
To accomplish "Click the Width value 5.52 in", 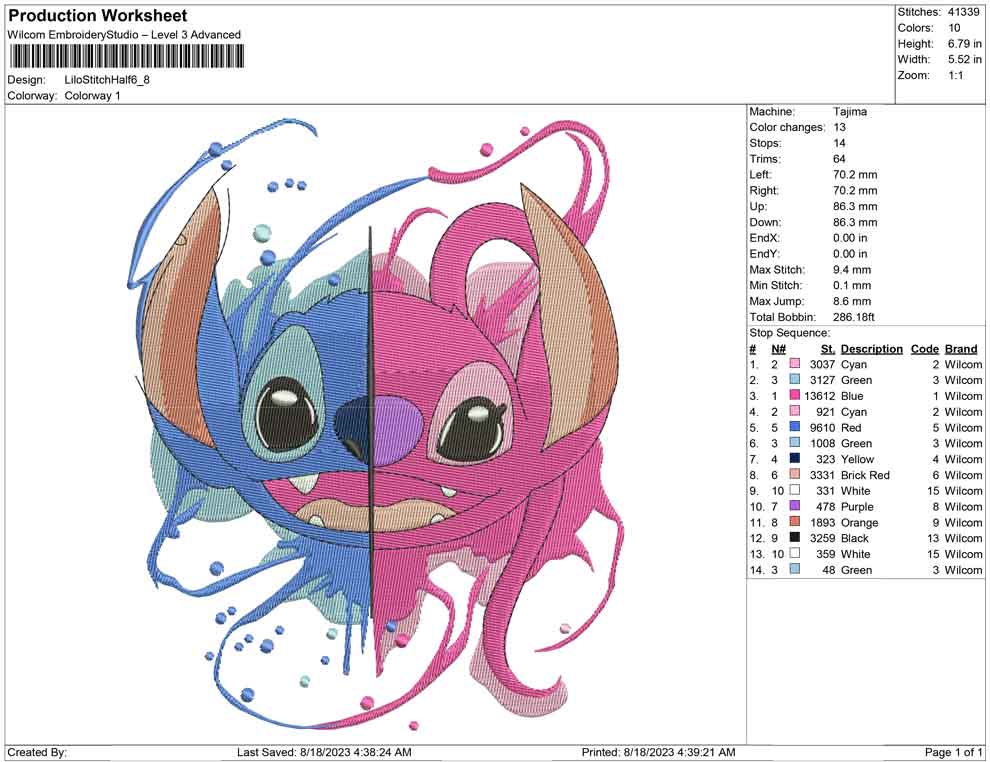I will [x=964, y=59].
